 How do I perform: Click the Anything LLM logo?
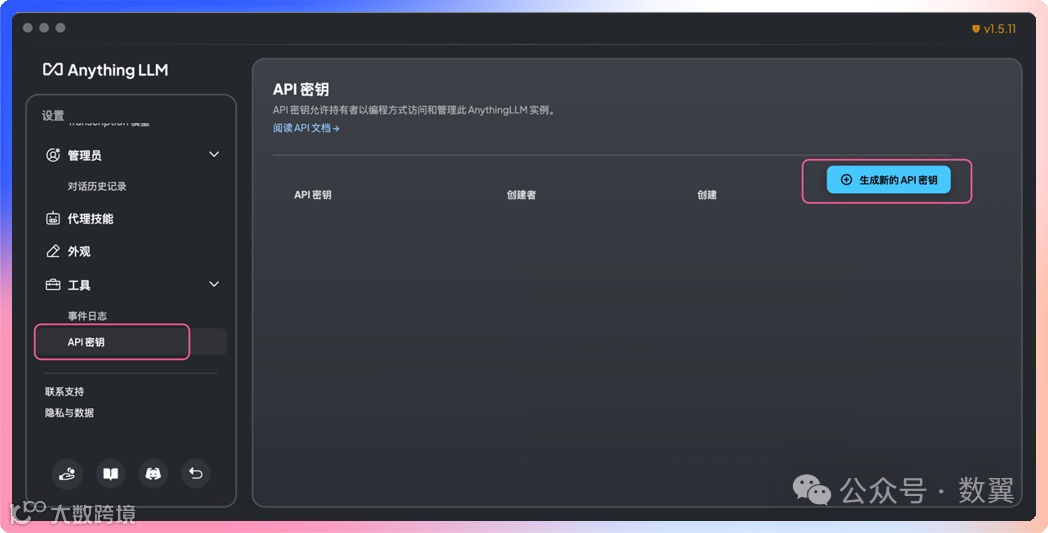tap(106, 70)
